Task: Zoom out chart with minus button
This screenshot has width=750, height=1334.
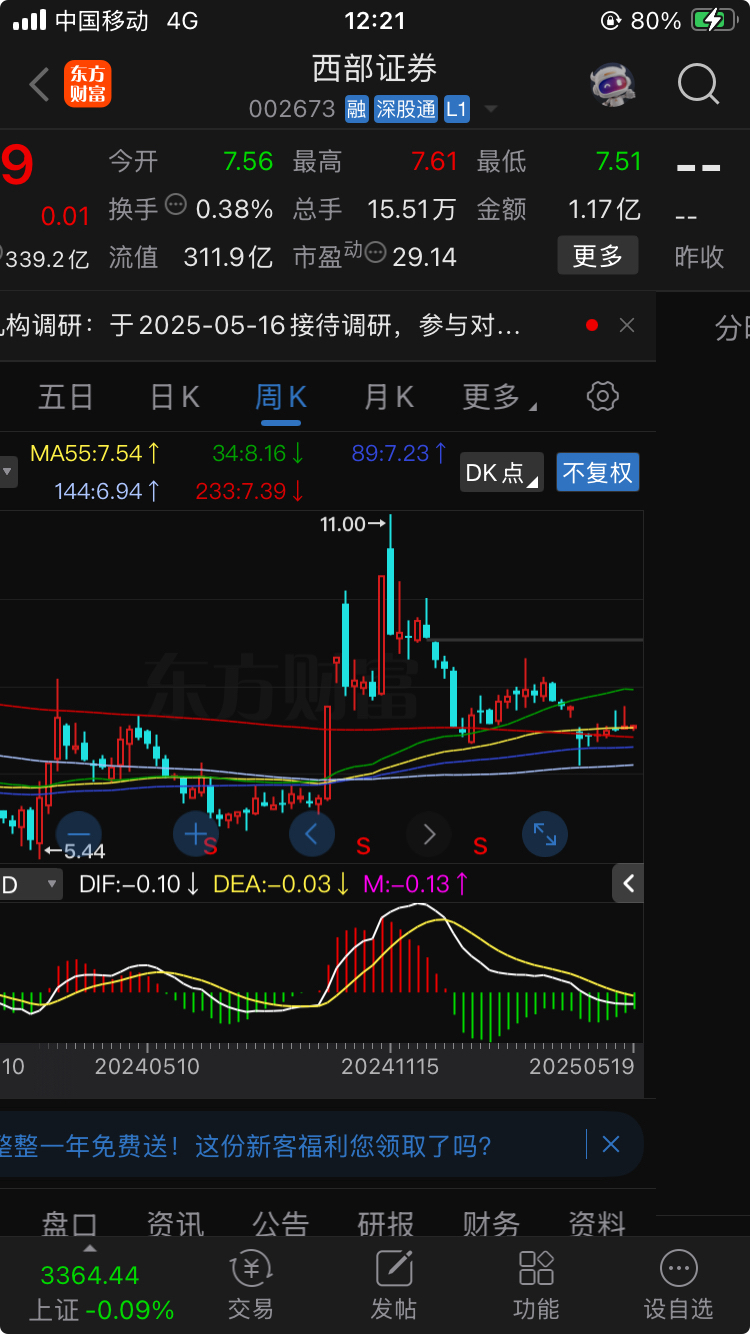Action: [x=78, y=833]
